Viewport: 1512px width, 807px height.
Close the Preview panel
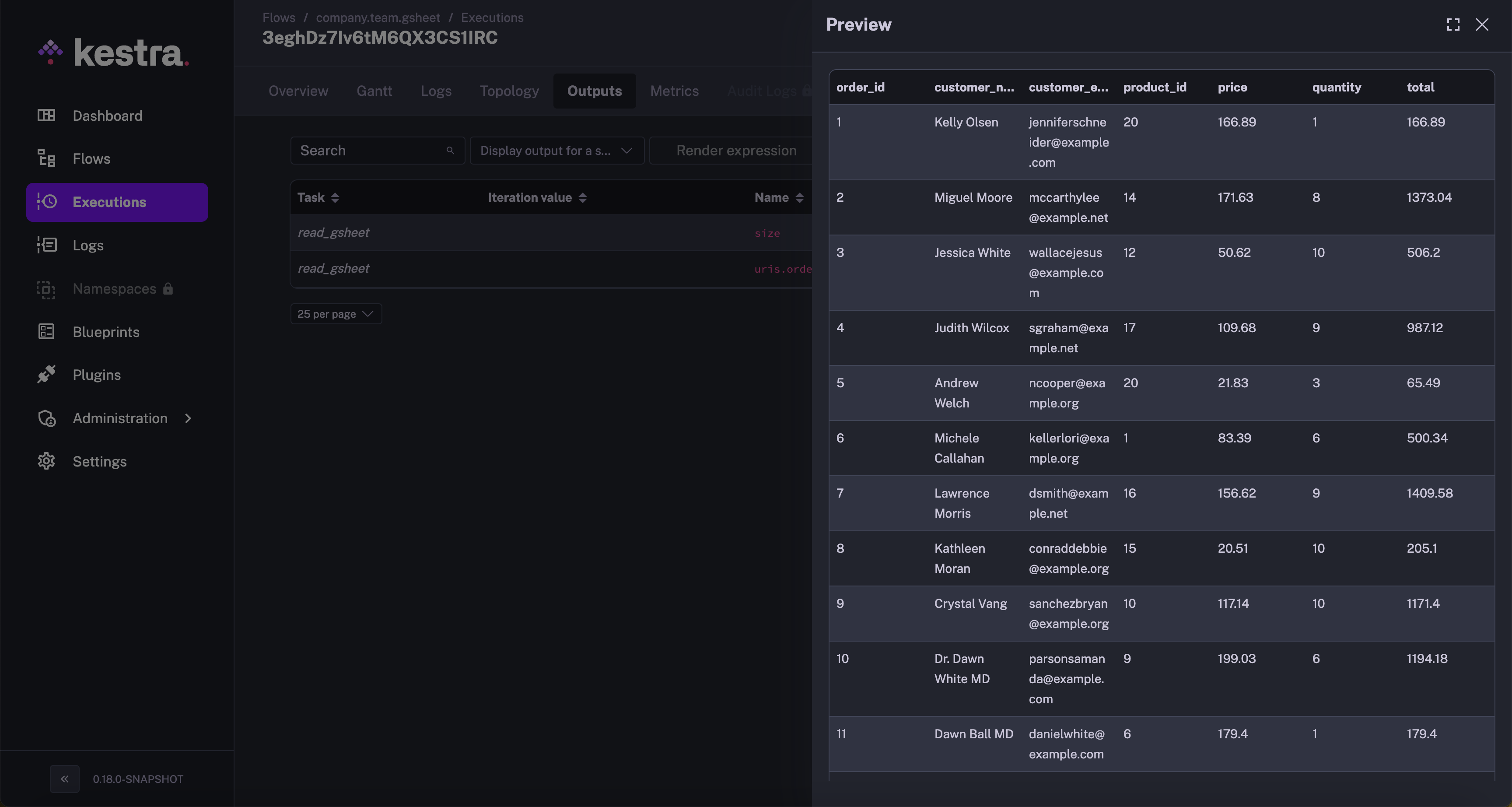point(1482,25)
